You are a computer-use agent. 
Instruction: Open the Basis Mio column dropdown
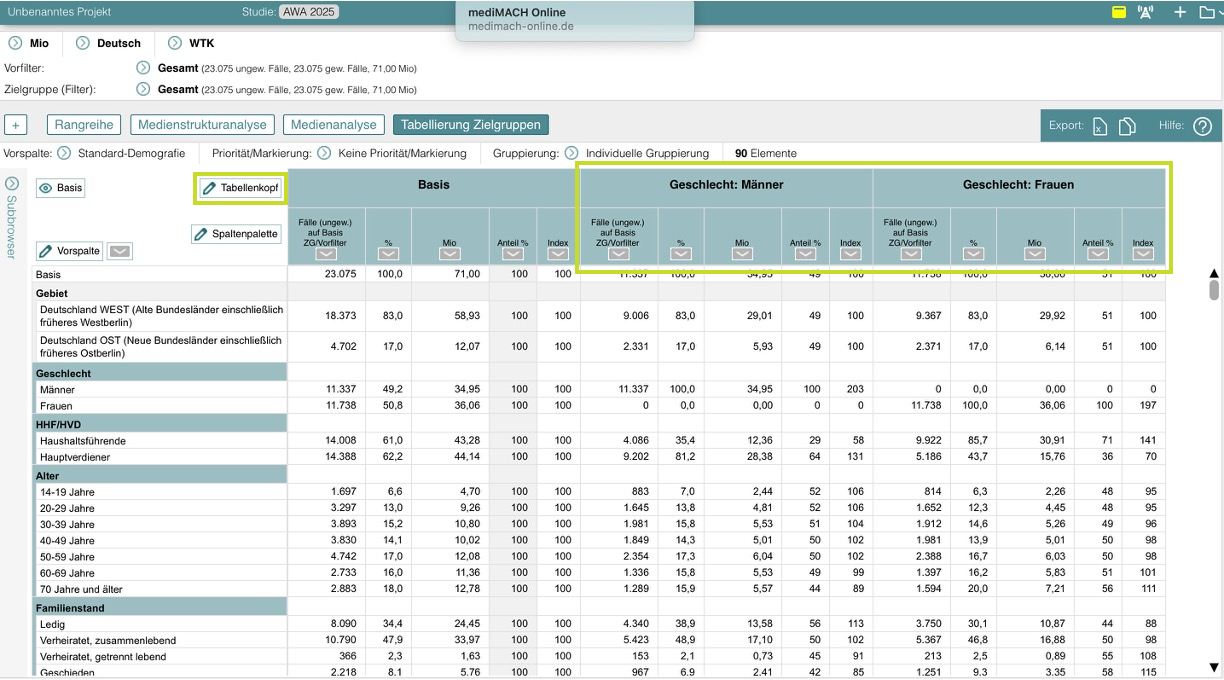pos(450,254)
